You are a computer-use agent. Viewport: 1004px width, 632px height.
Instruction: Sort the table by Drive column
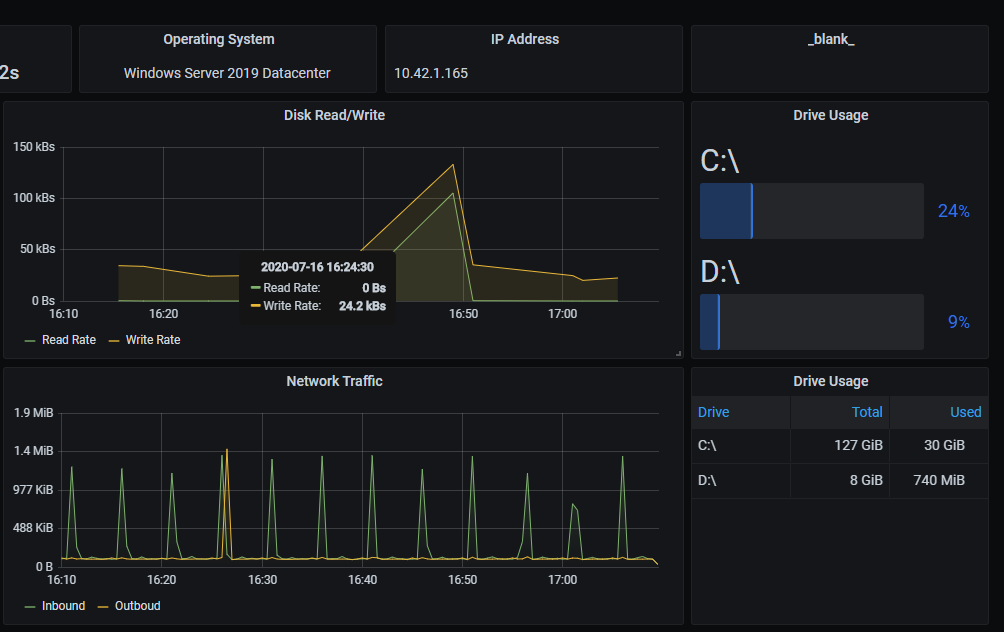pos(713,412)
